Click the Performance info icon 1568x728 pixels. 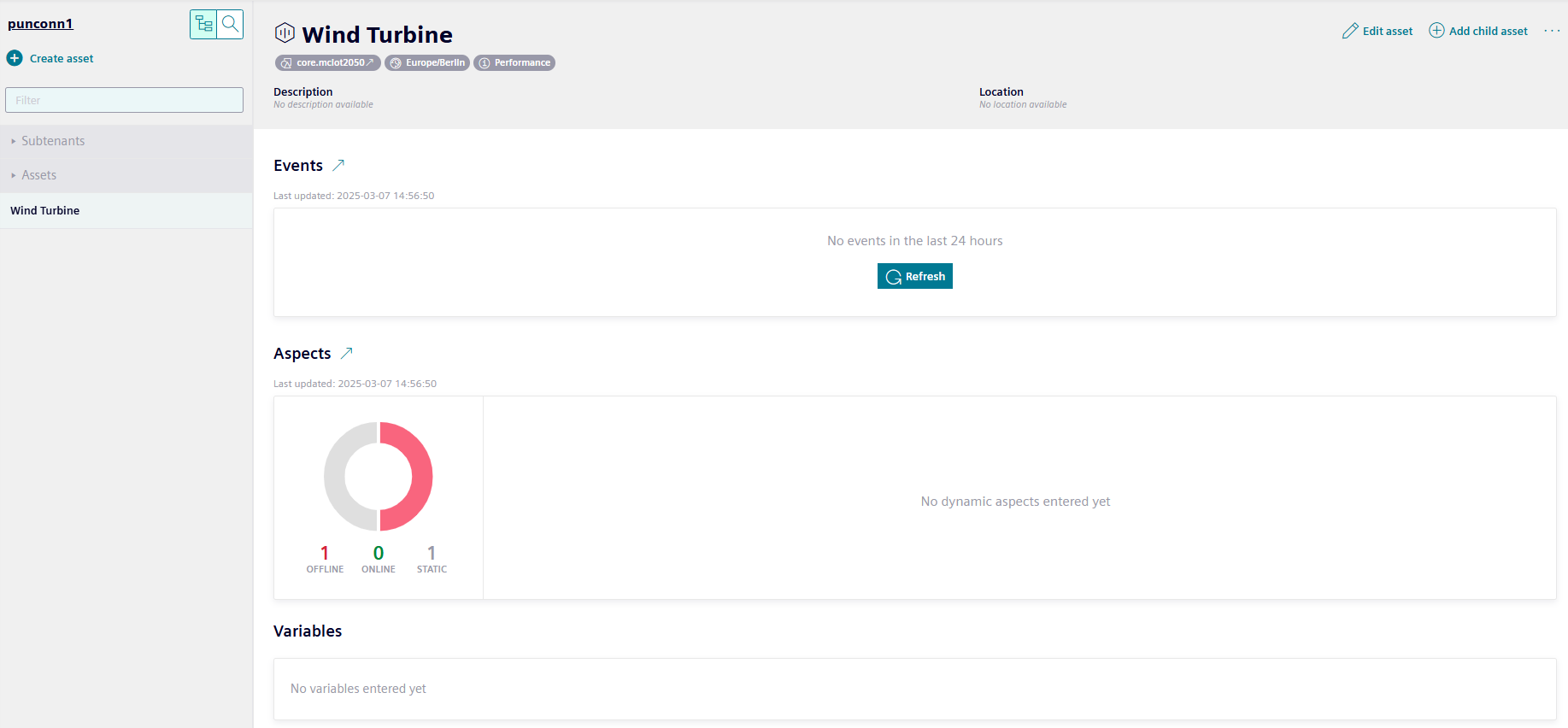coord(484,63)
